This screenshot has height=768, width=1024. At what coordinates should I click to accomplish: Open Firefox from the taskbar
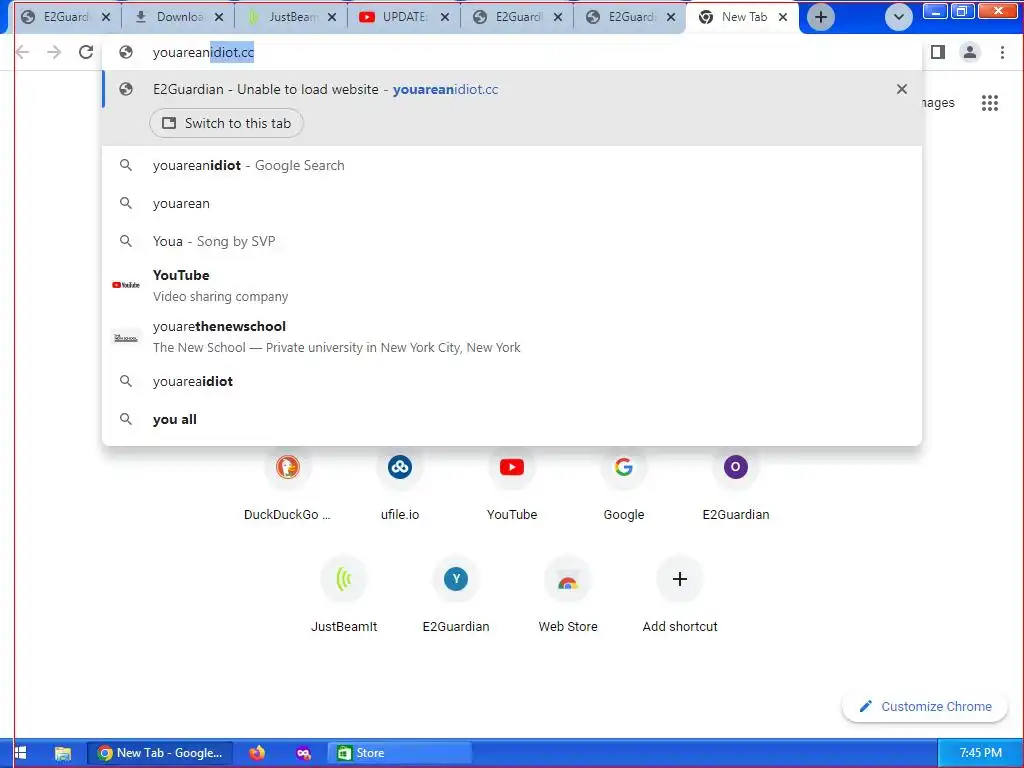click(257, 753)
